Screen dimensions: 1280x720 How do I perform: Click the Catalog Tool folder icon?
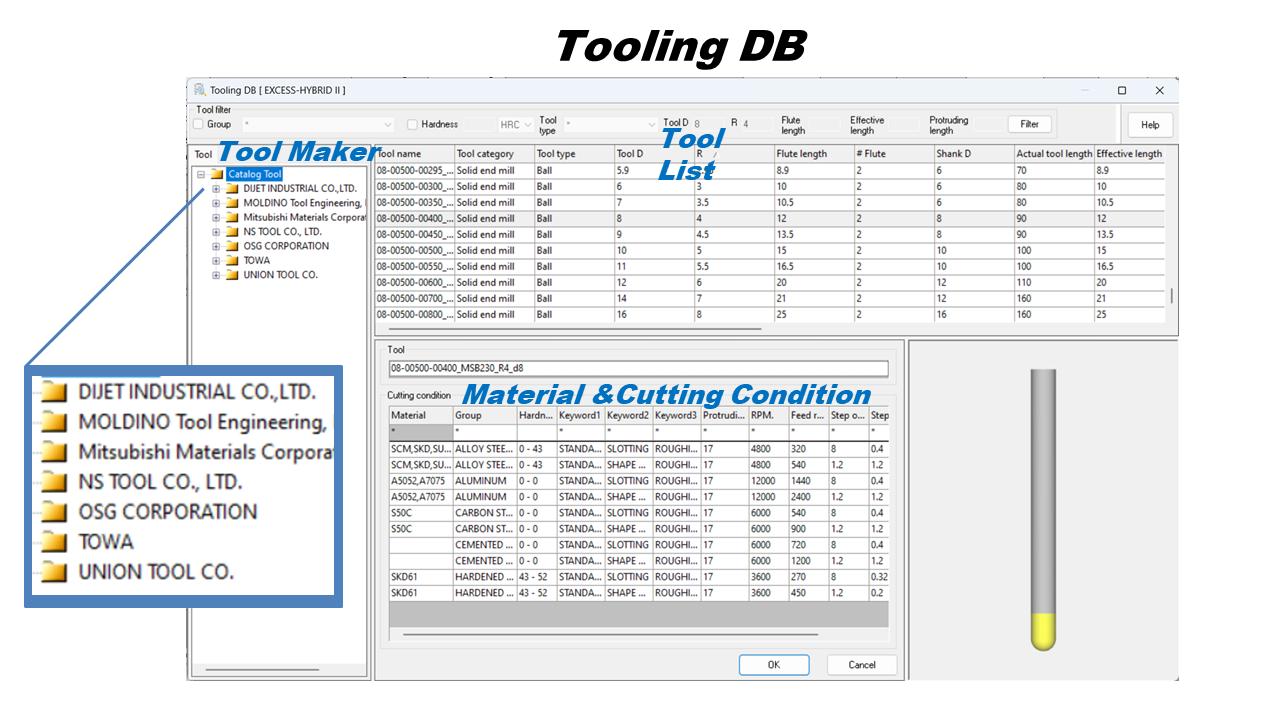pos(217,174)
